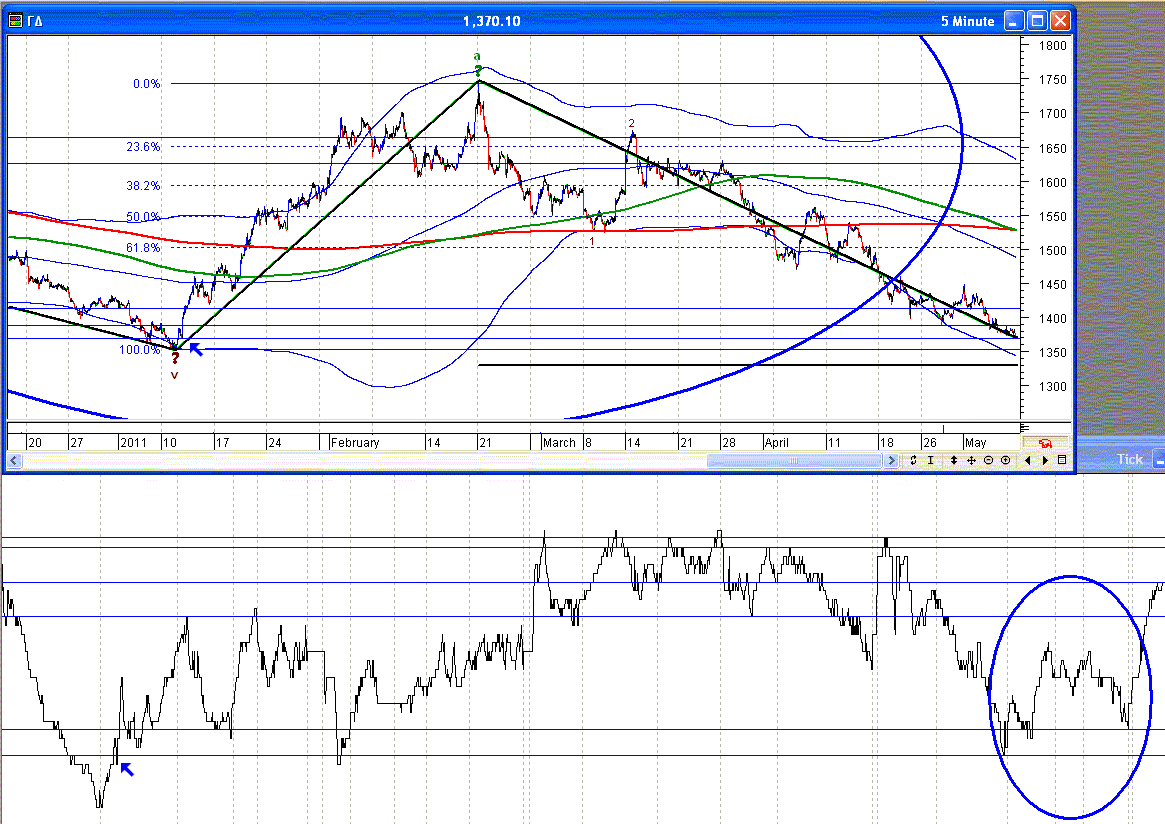Viewport: 1165px width, 824px height.
Task: Open the chart list menu icon
Action: tap(1062, 460)
